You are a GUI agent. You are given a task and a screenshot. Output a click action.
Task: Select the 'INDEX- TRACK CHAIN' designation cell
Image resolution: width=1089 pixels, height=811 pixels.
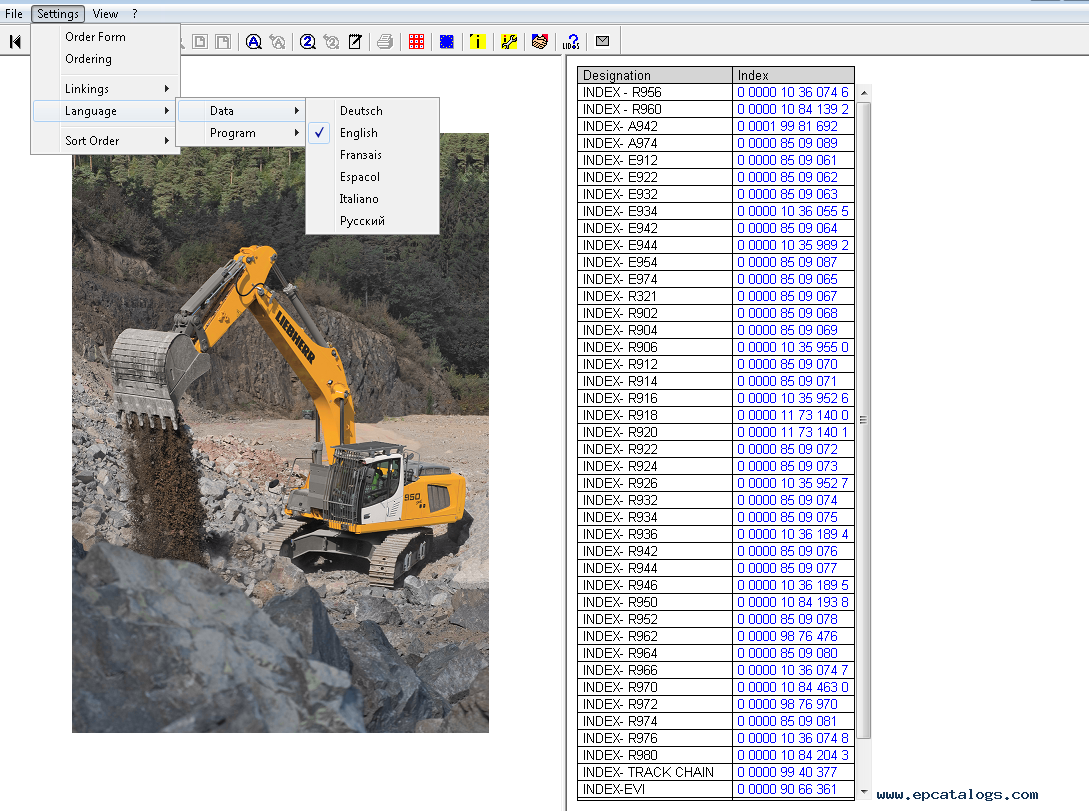pyautogui.click(x=655, y=772)
